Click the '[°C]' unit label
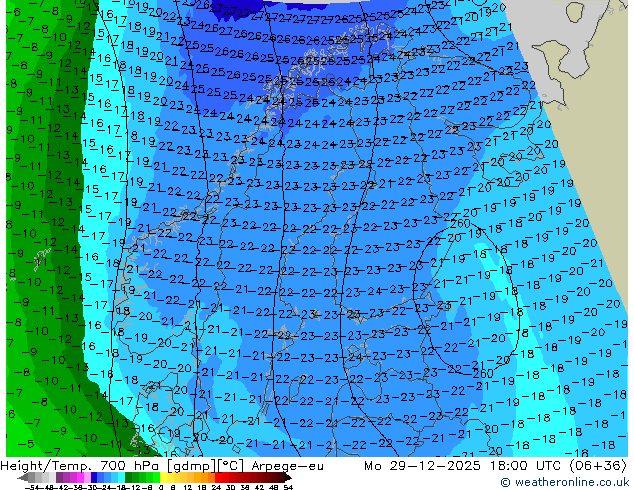This screenshot has width=634, height=490. coord(232,466)
